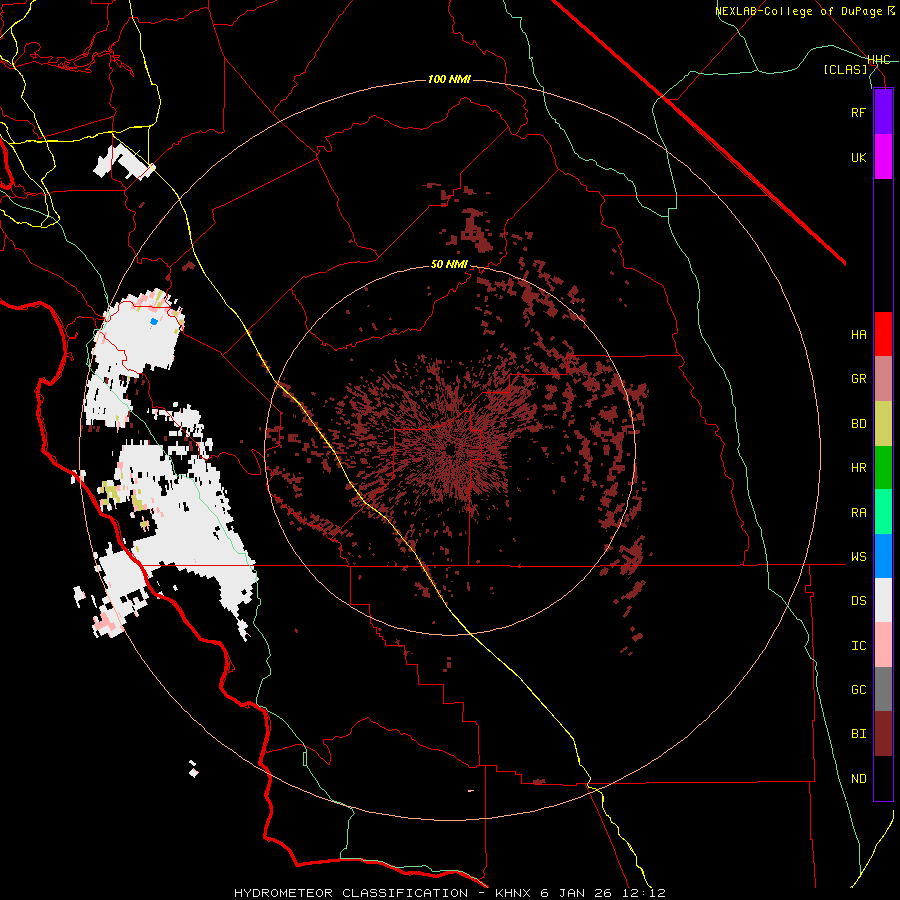
Task: Click the RF legend label
Action: pyautogui.click(x=858, y=112)
